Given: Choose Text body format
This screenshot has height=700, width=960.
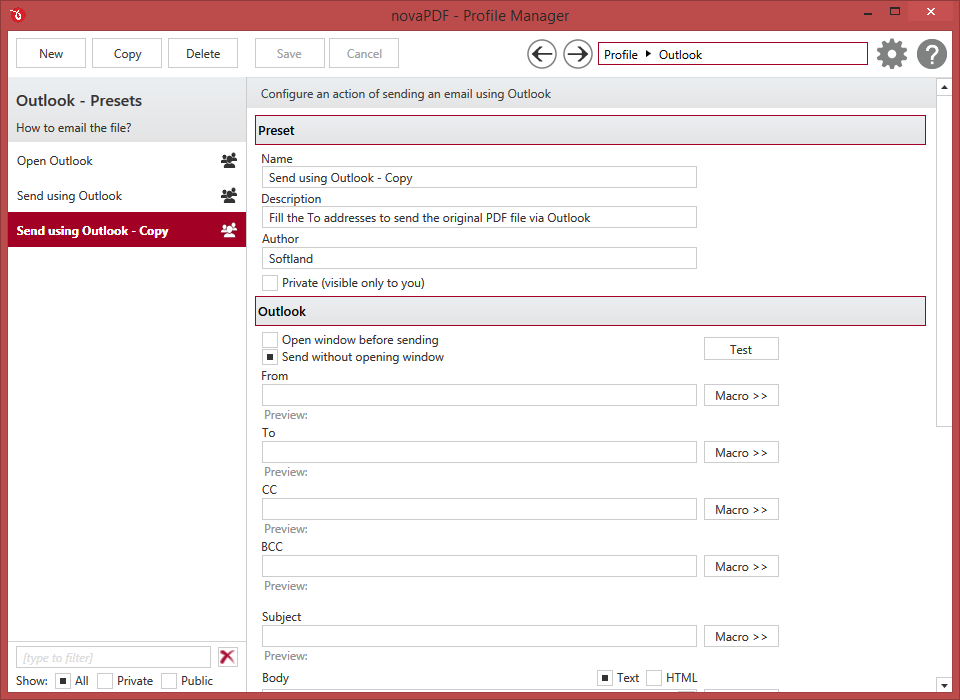Looking at the screenshot, I should click(604, 678).
